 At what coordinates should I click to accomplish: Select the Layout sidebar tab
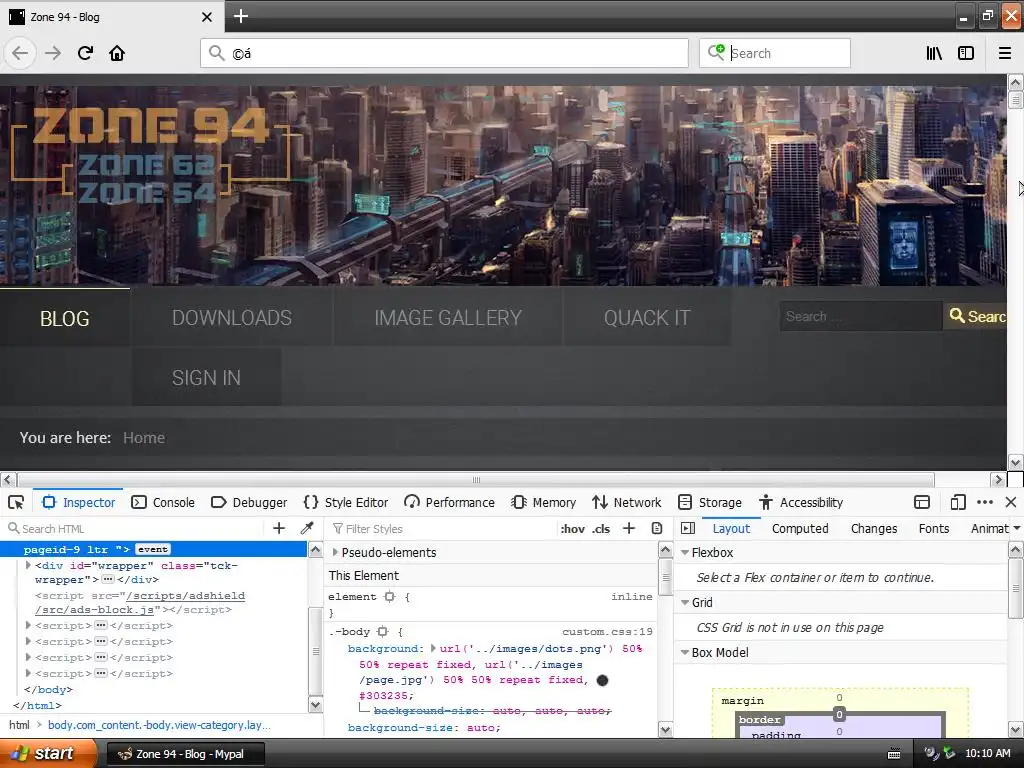tap(731, 528)
